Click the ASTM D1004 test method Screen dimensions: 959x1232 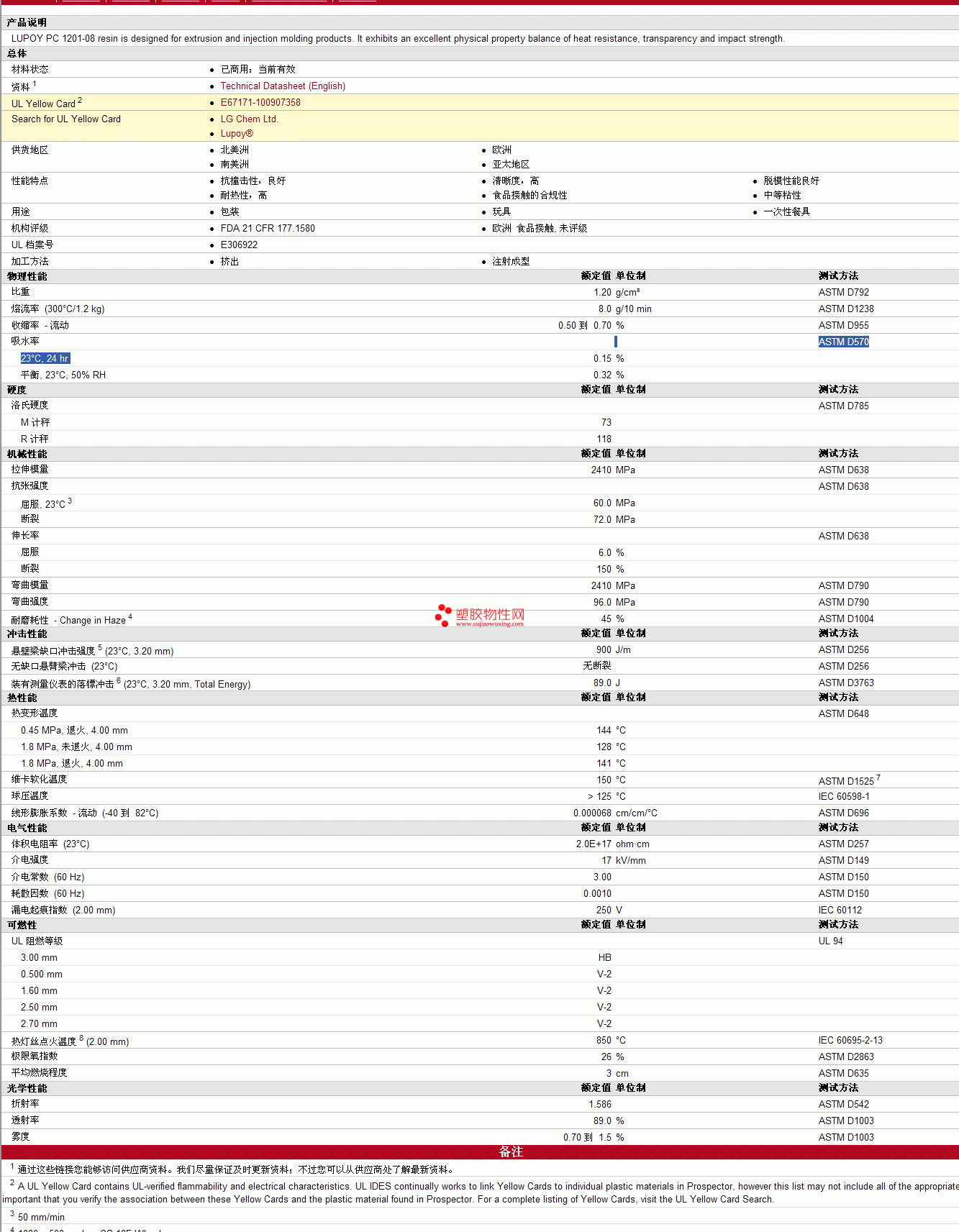[x=846, y=619]
